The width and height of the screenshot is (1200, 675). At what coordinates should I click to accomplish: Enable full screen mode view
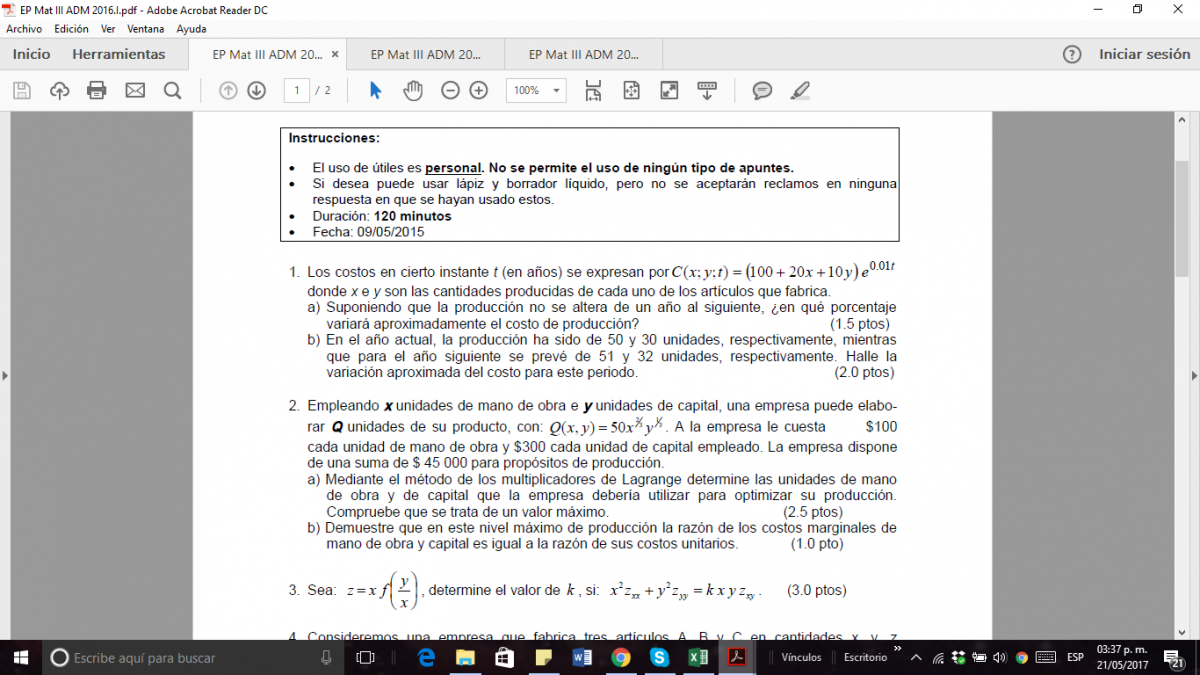[669, 91]
